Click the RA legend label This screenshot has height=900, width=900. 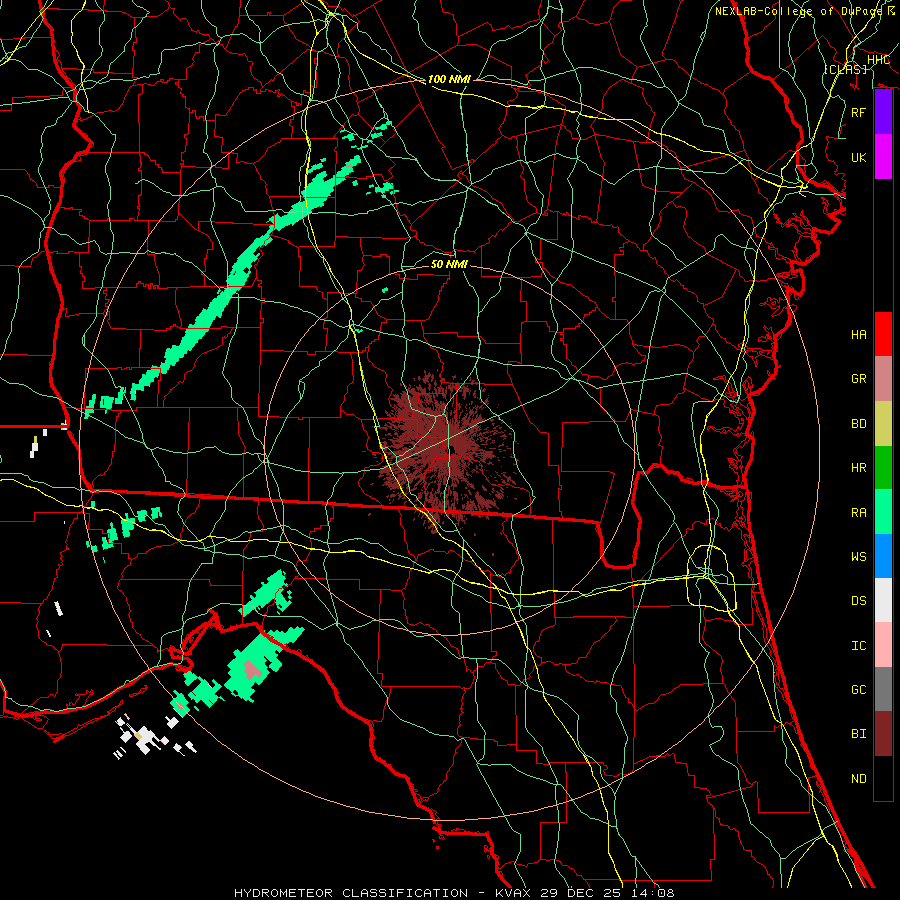[859, 512]
